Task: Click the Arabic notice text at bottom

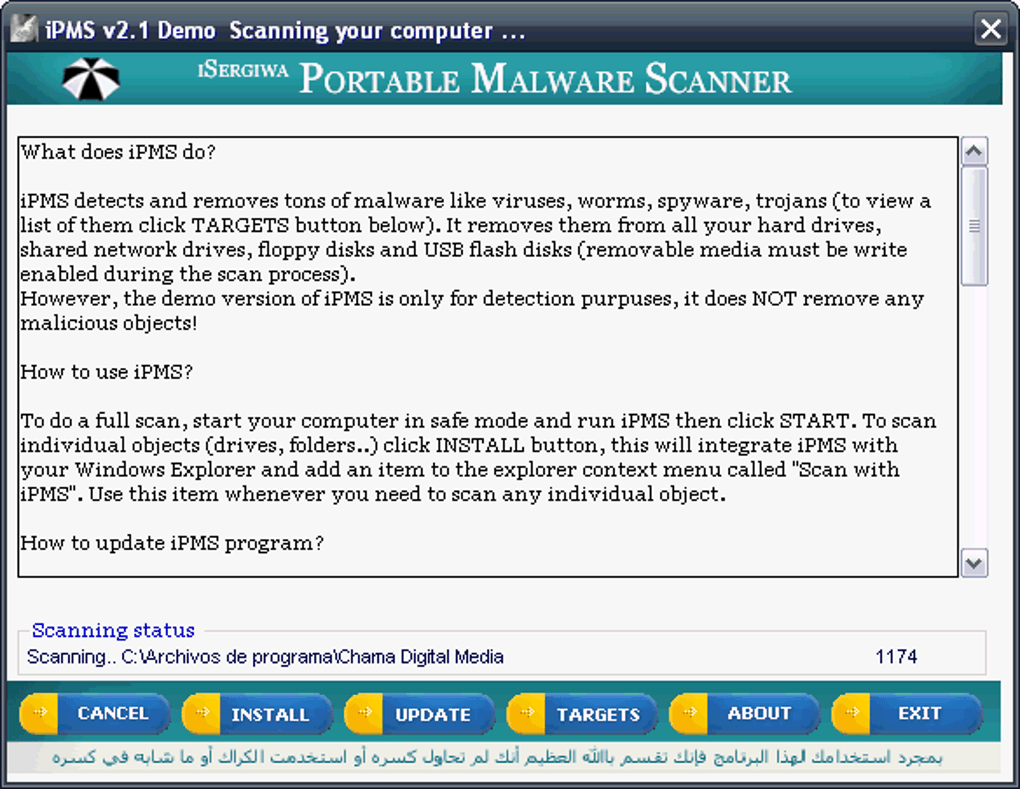Action: point(497,757)
